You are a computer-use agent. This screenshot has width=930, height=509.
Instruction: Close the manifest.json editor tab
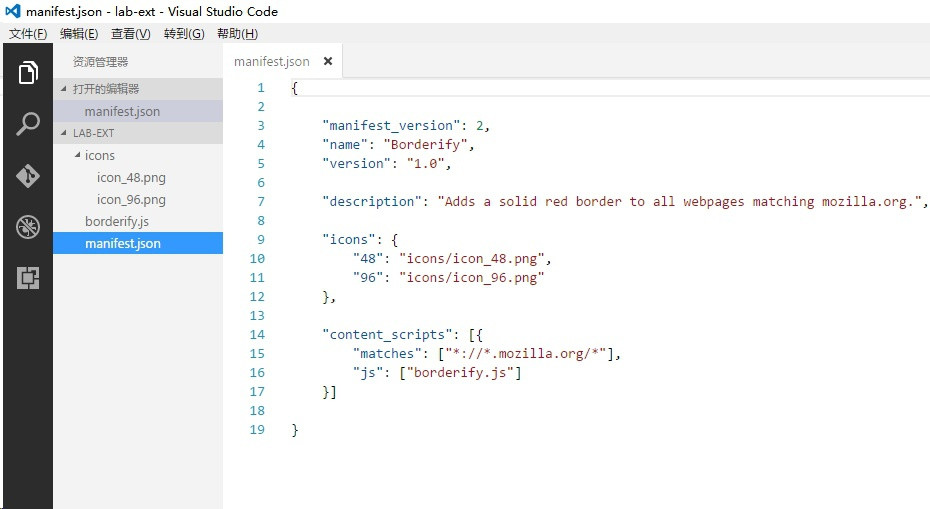[326, 61]
